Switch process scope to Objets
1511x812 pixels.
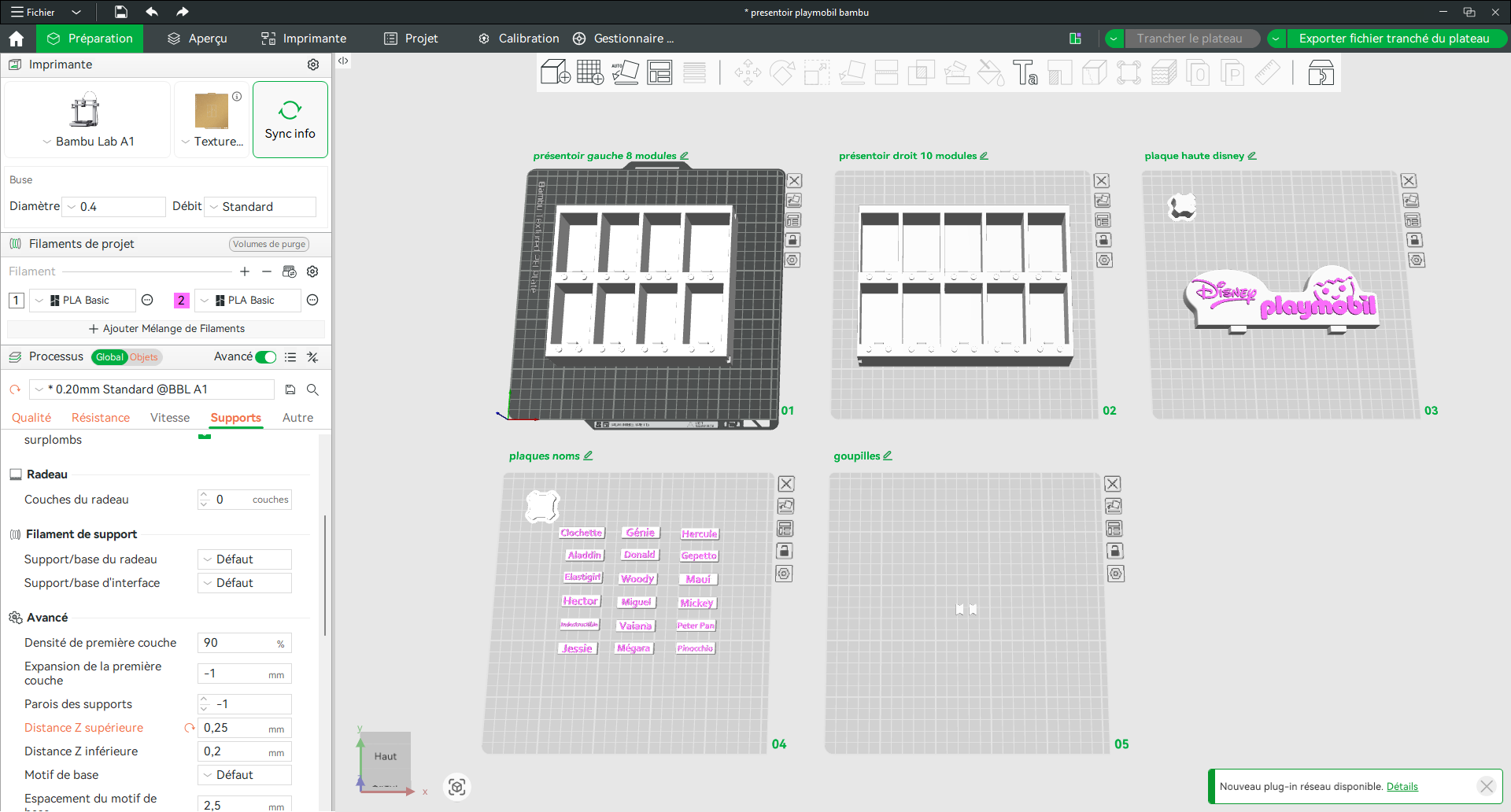144,357
